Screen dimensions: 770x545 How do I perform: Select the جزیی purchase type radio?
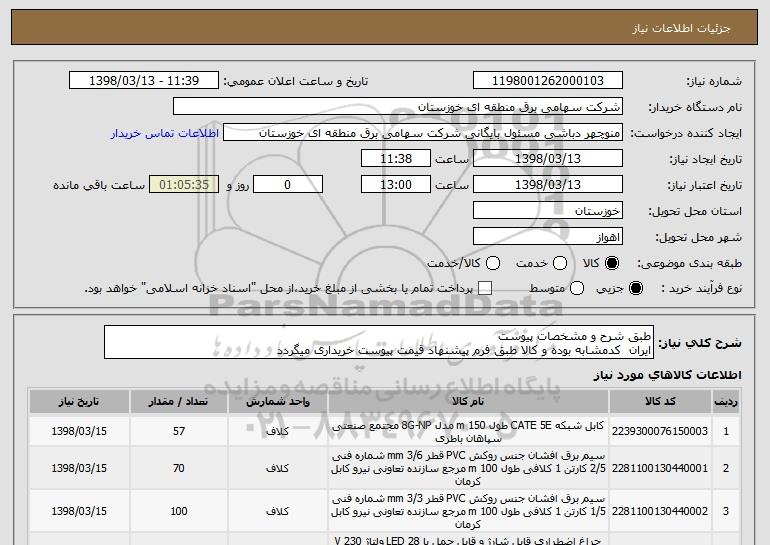tap(635, 289)
